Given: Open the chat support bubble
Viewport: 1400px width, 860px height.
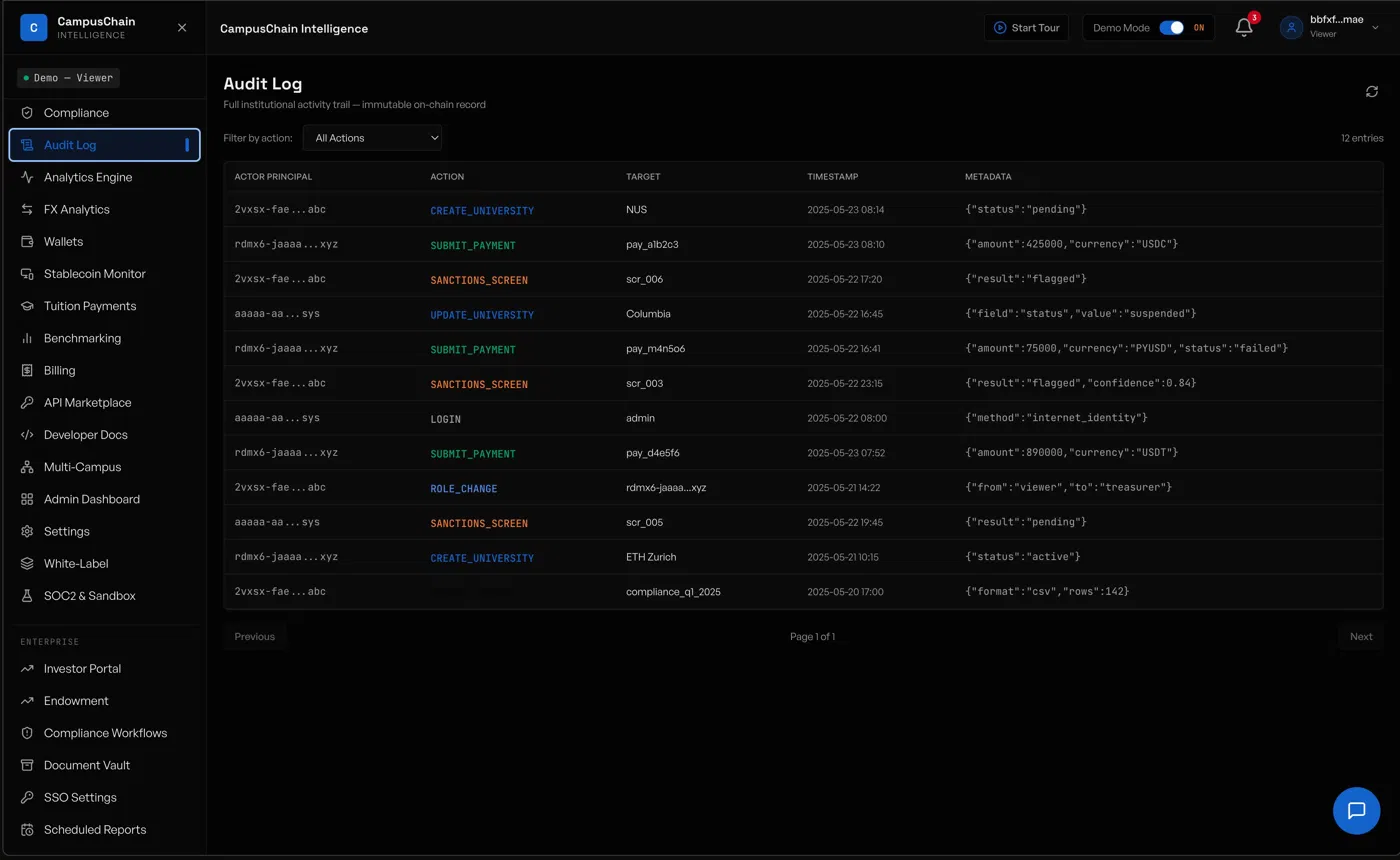Looking at the screenshot, I should click(1356, 811).
